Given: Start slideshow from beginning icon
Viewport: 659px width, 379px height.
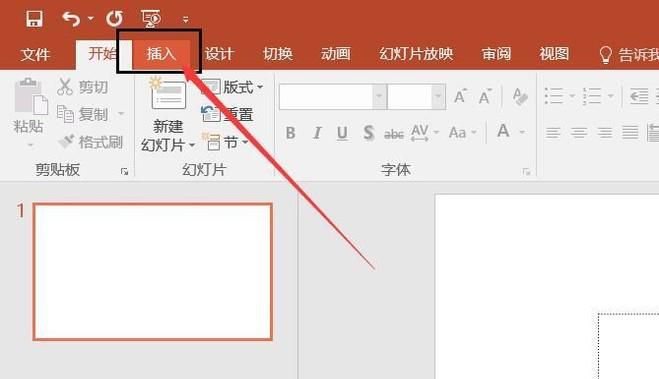Looking at the screenshot, I should 151,19.
